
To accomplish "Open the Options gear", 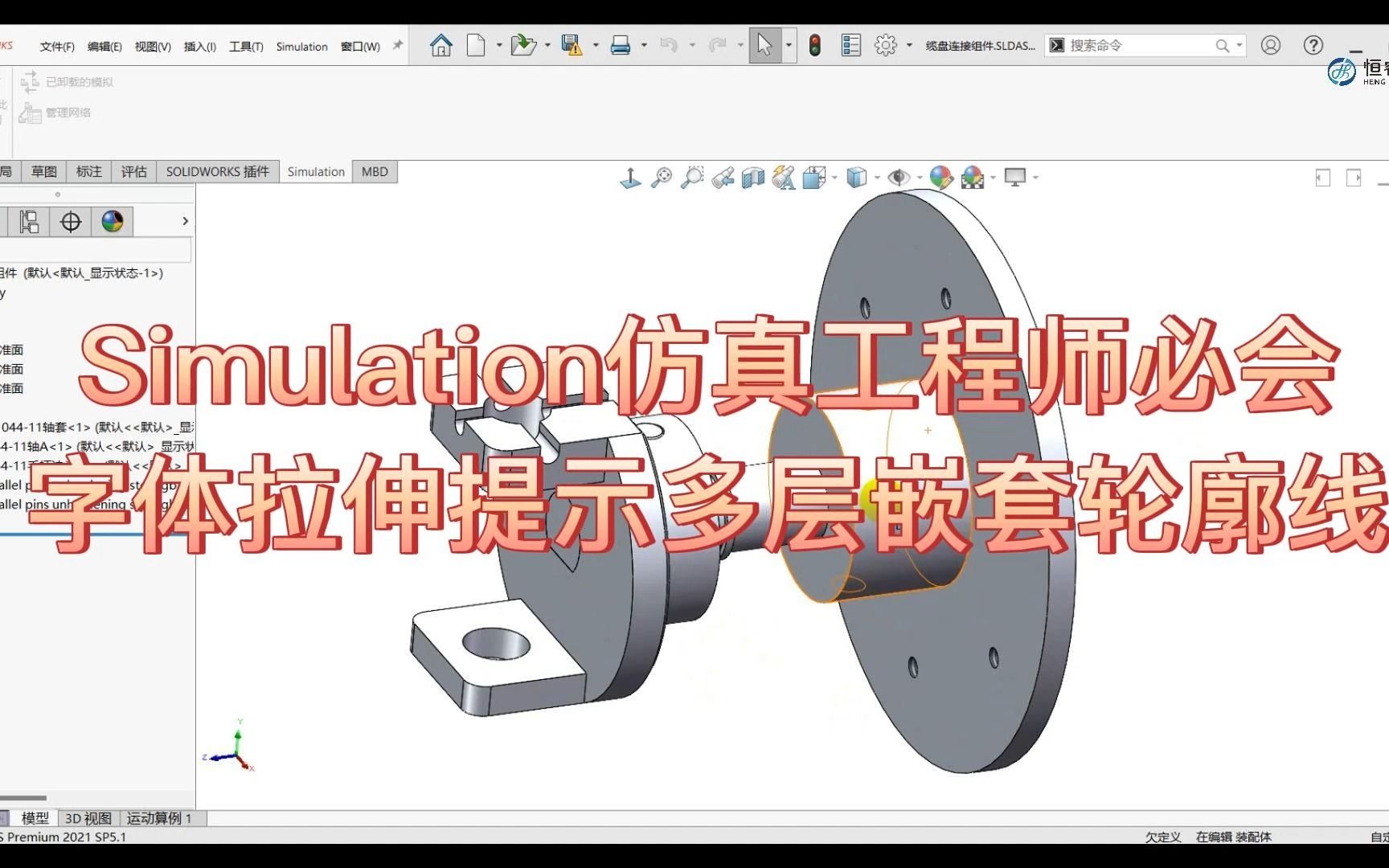I will pyautogui.click(x=886, y=45).
